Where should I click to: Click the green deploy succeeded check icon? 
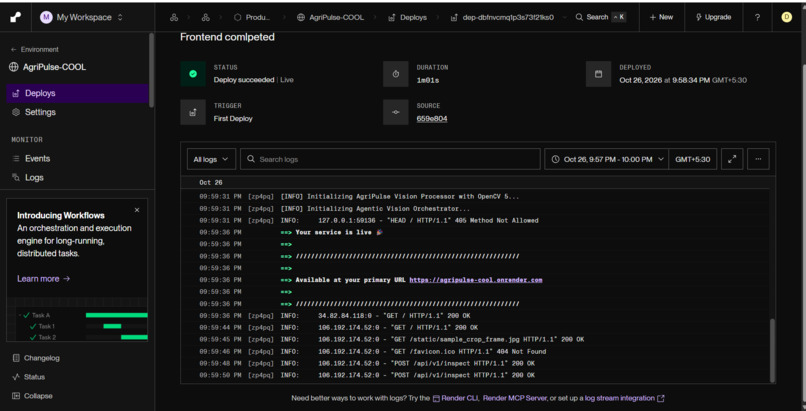point(193,74)
